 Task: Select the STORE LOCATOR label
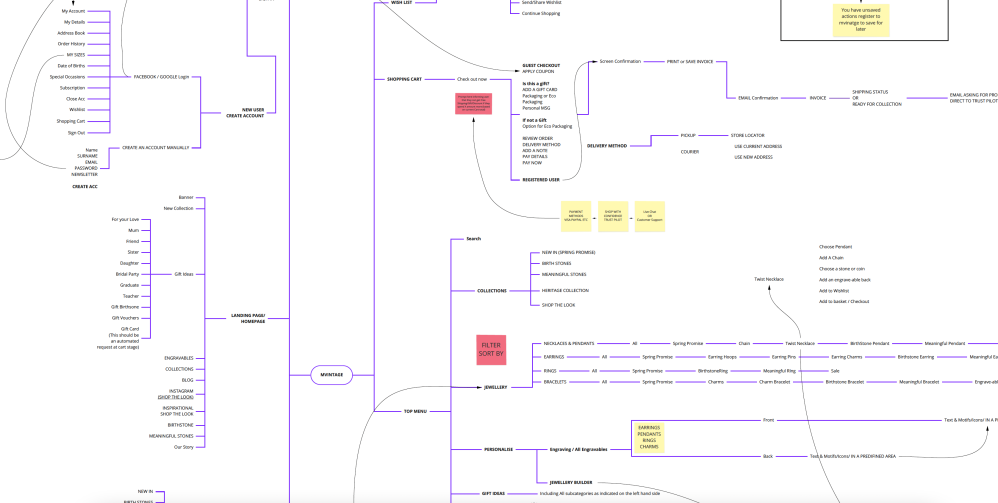tap(747, 135)
